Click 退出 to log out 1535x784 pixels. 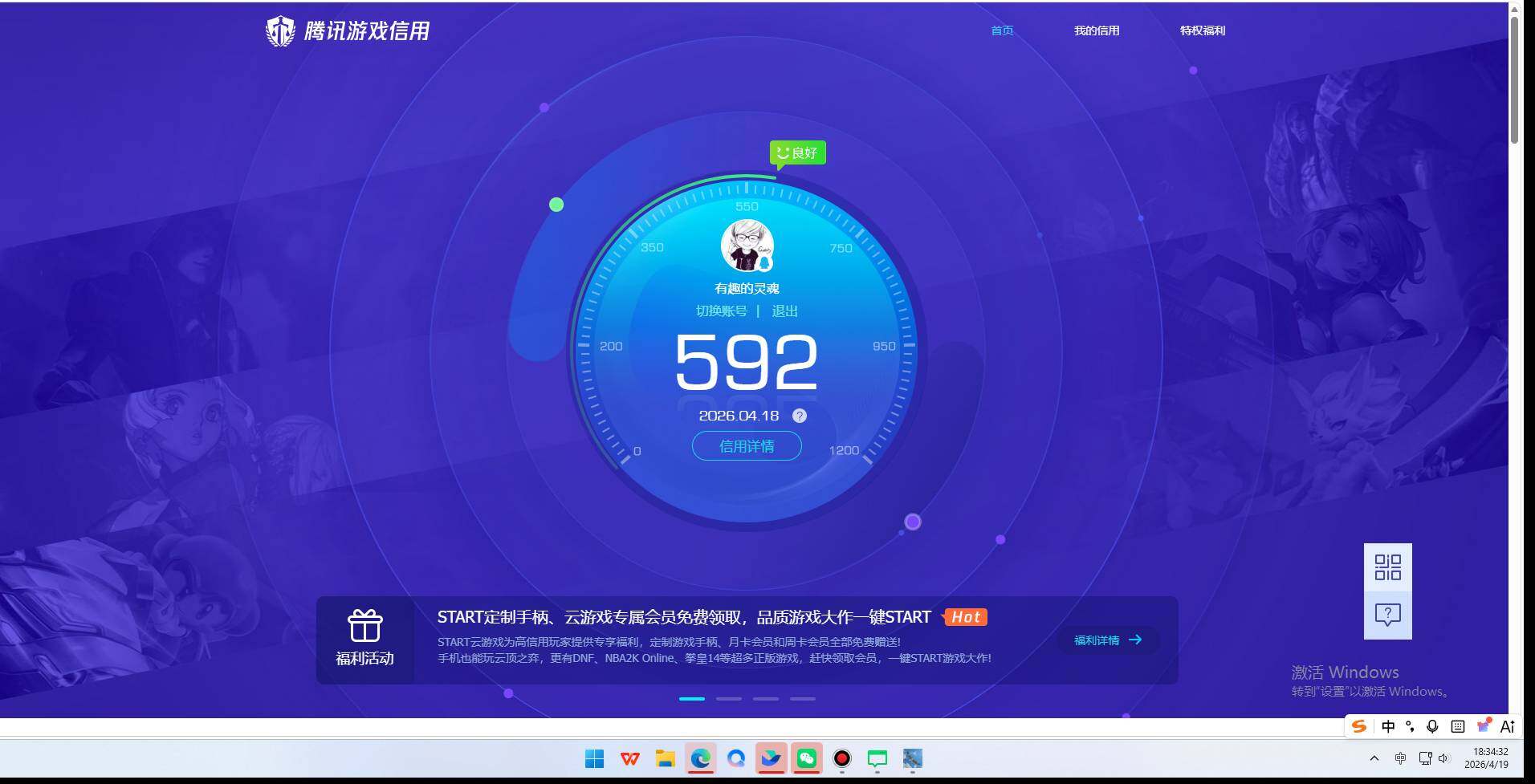click(784, 311)
